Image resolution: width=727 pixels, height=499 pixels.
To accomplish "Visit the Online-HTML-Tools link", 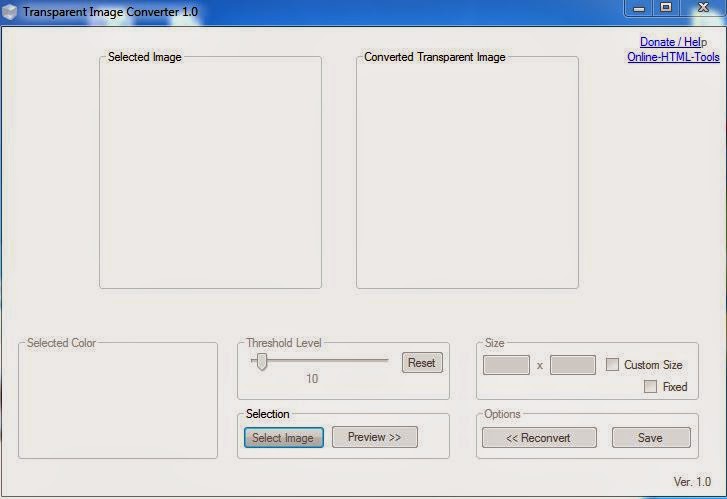I will point(673,57).
